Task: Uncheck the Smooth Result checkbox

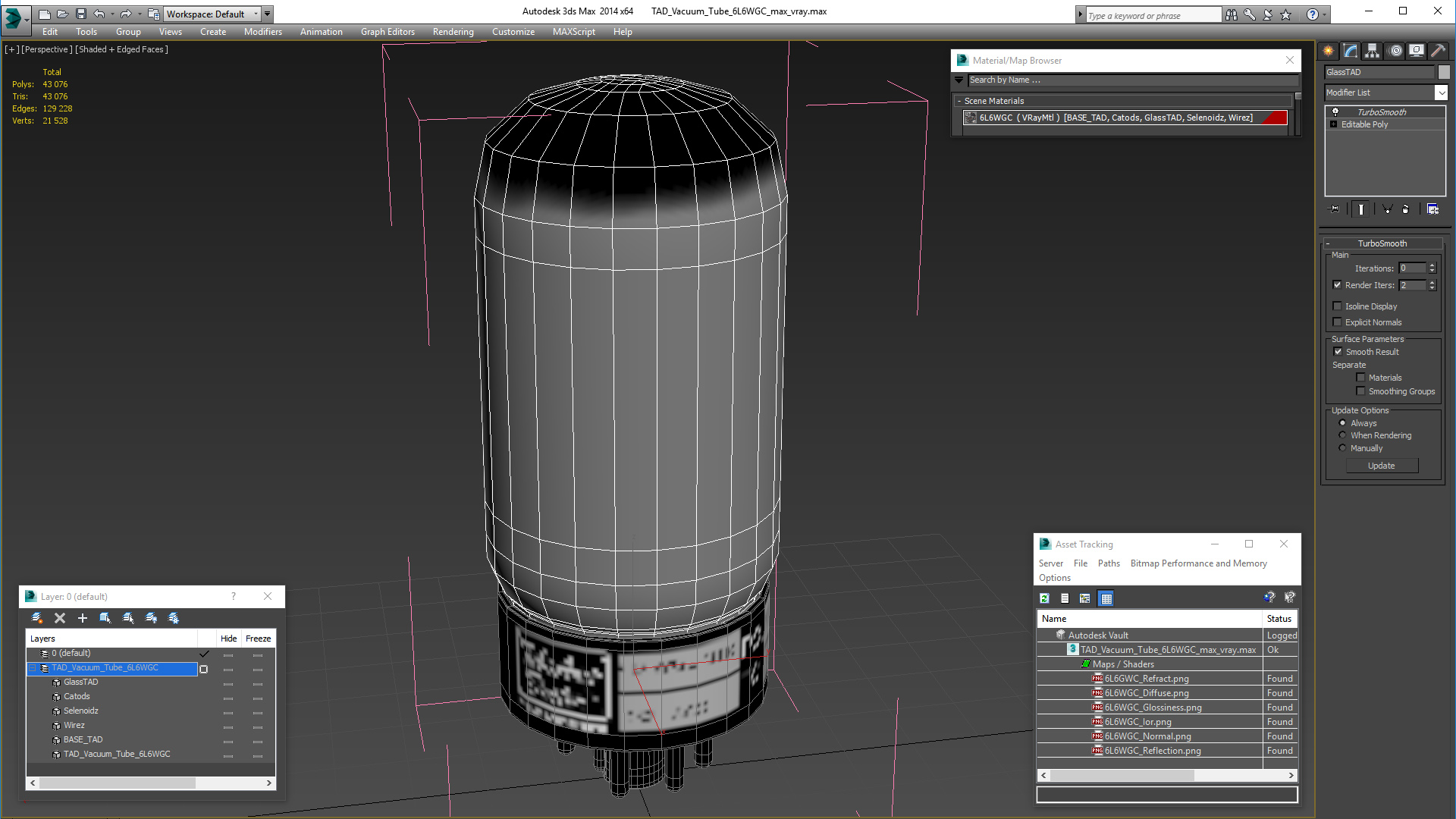Action: [1338, 352]
